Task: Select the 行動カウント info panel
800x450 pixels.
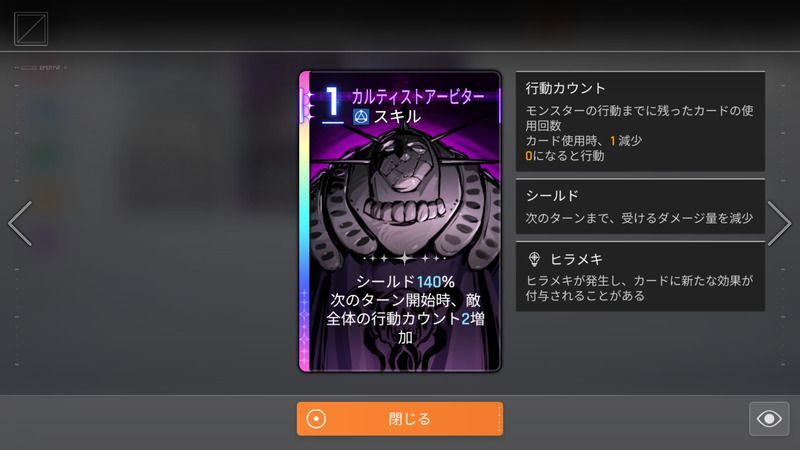Action: click(x=640, y=121)
